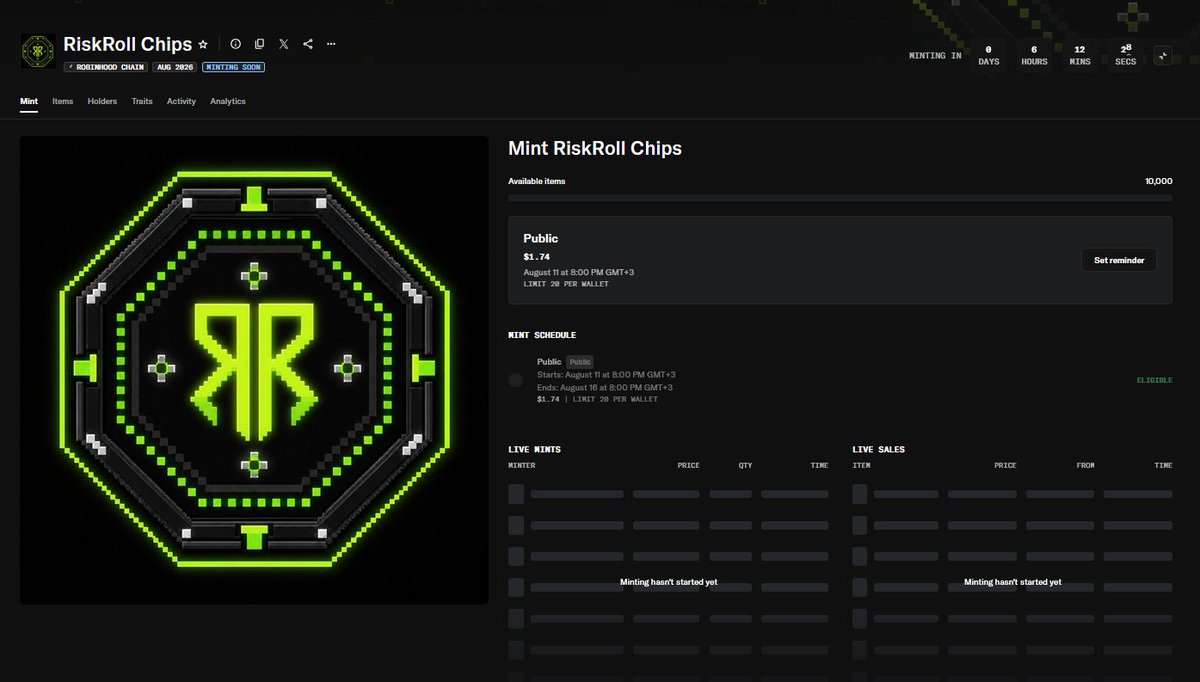Select the Public stage radio circle
Image resolution: width=1200 pixels, height=682 pixels.
(x=515, y=380)
